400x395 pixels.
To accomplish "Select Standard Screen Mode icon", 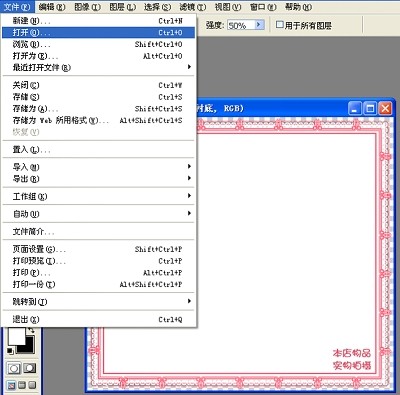I will tap(11, 385).
